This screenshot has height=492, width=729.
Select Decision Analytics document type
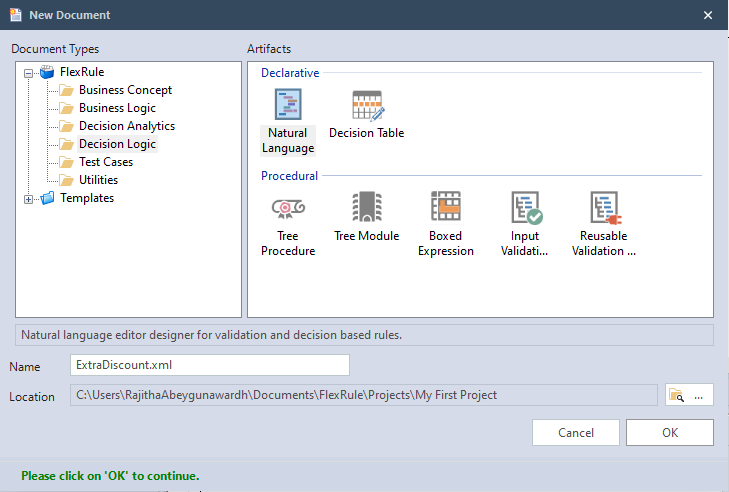(127, 126)
